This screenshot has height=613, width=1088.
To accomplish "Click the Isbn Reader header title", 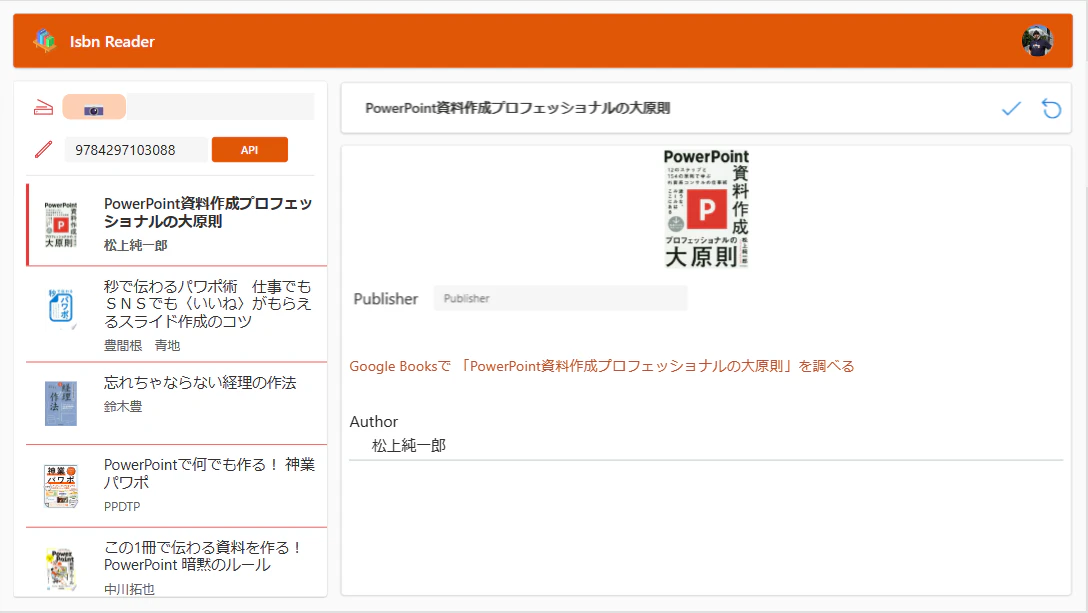I will click(112, 42).
